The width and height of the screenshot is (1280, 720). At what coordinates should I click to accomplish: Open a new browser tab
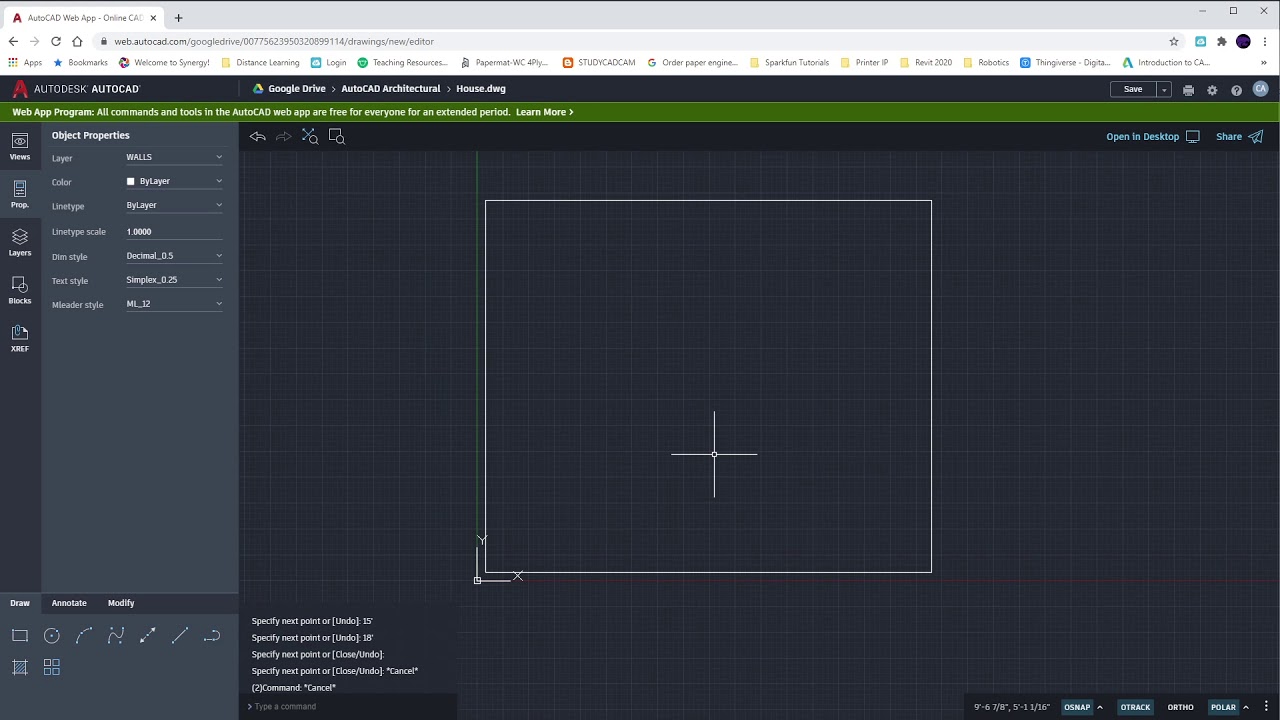point(178,18)
